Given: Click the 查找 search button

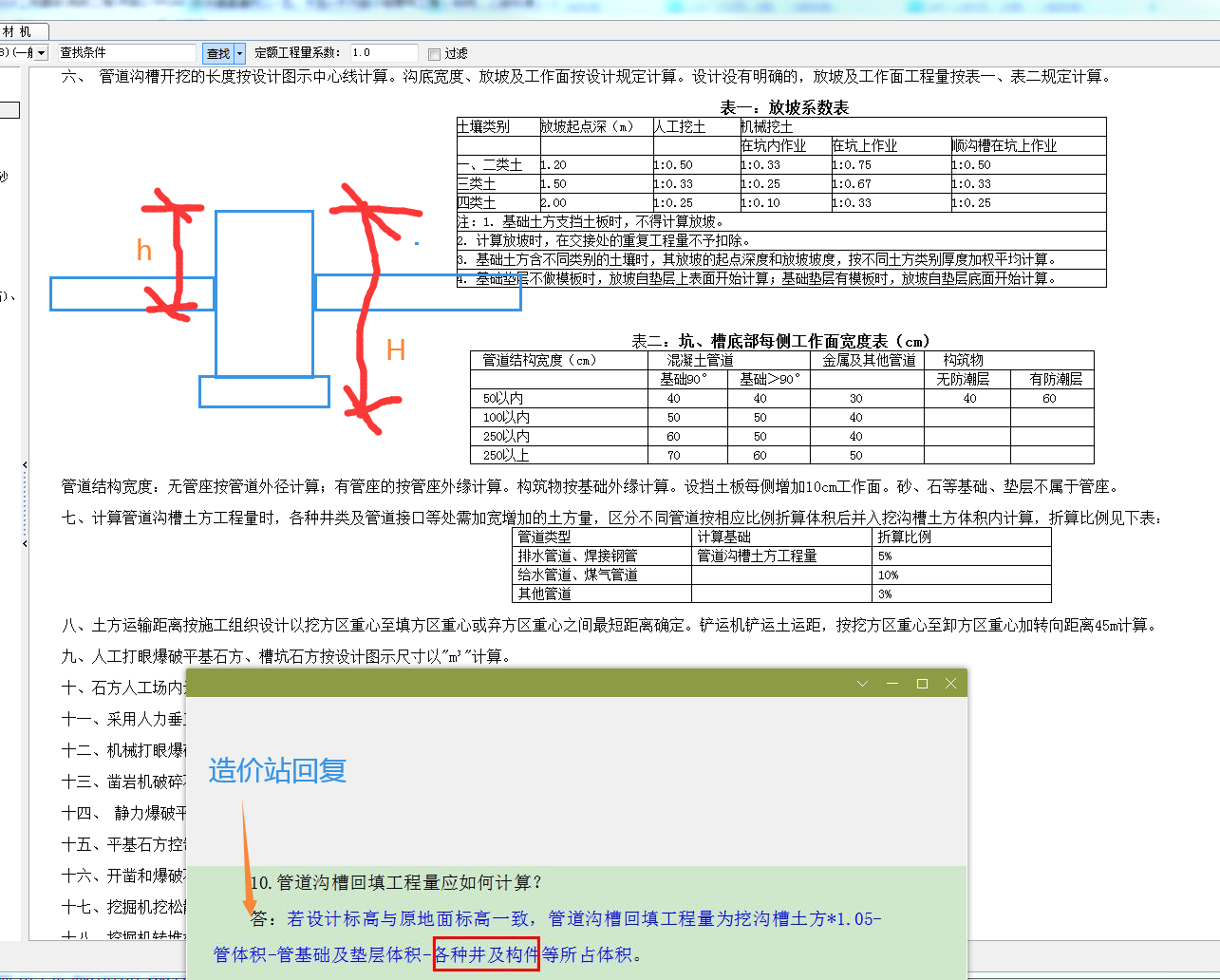Looking at the screenshot, I should point(218,53).
